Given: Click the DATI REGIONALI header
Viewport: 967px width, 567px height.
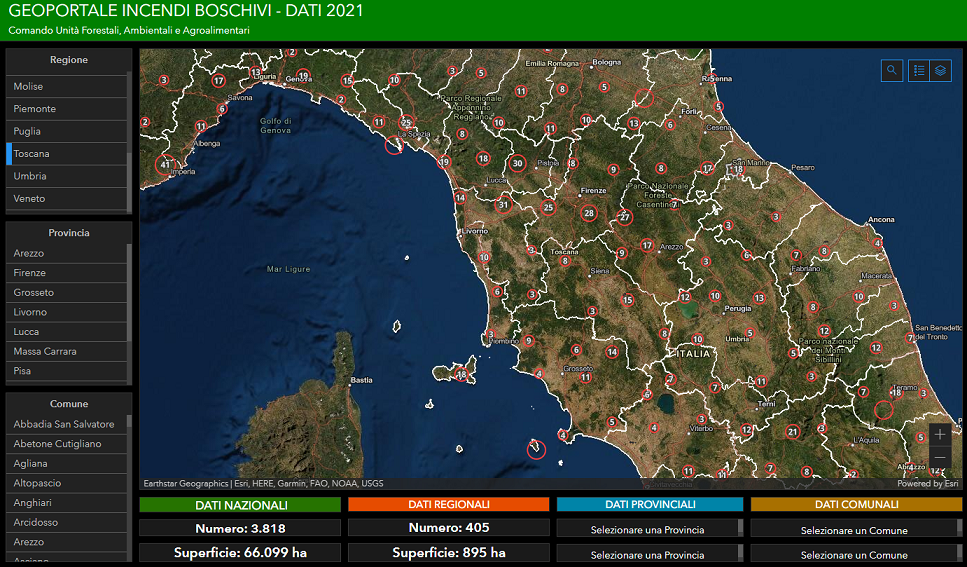Looking at the screenshot, I should coord(448,504).
